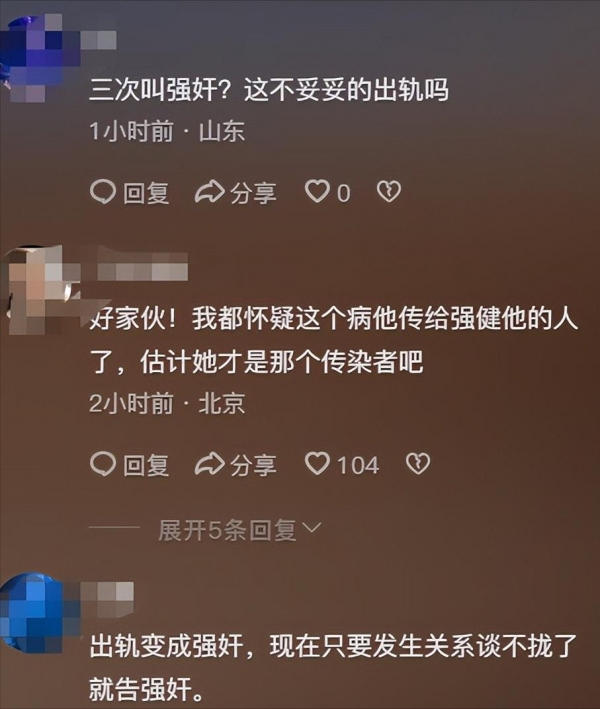This screenshot has height=709, width=600.
Task: Tap broken heart on Beijing comment
Action: tap(418, 464)
